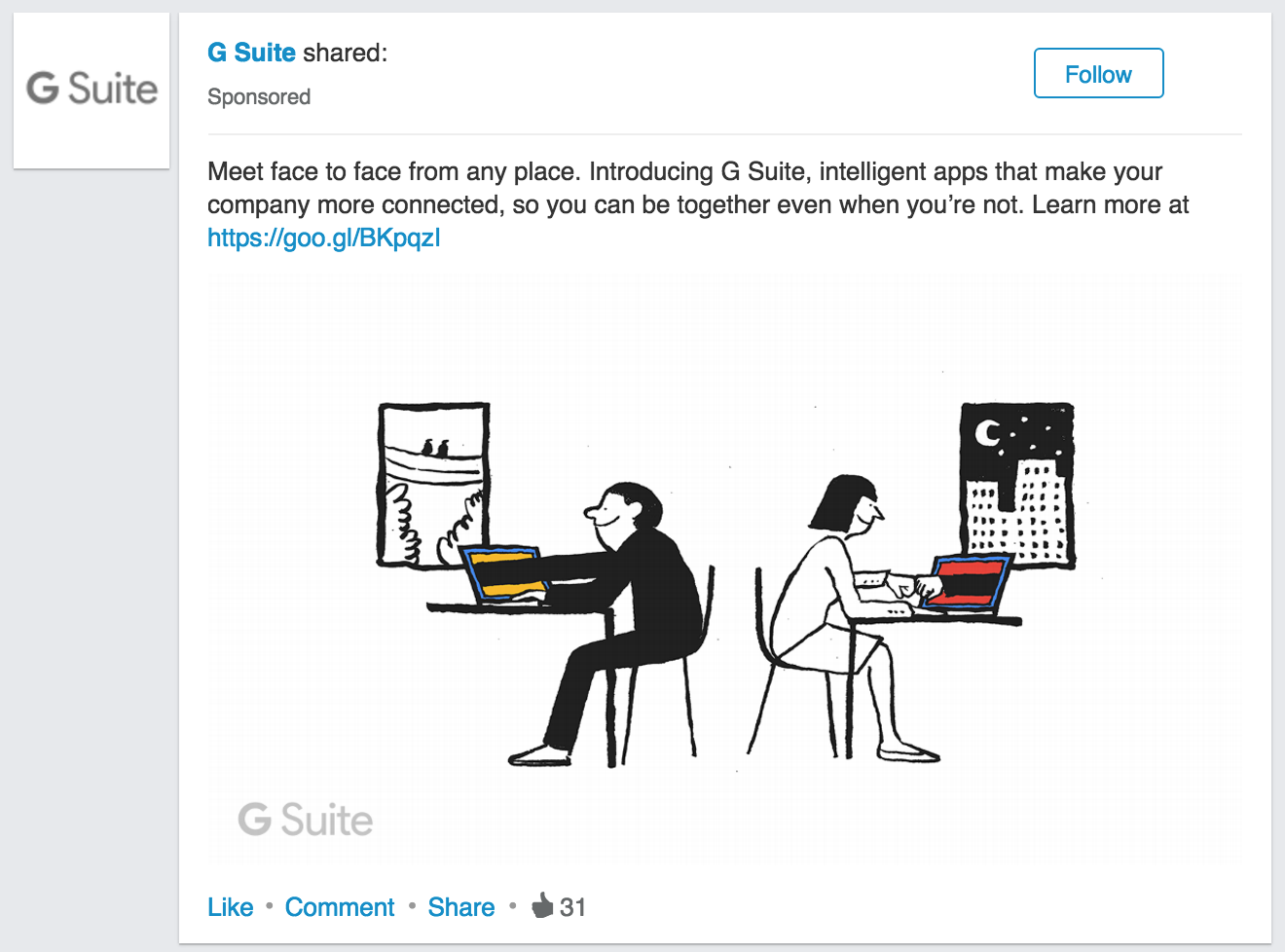Image resolution: width=1285 pixels, height=952 pixels.
Task: Follow the G Suite page
Action: 1098,73
